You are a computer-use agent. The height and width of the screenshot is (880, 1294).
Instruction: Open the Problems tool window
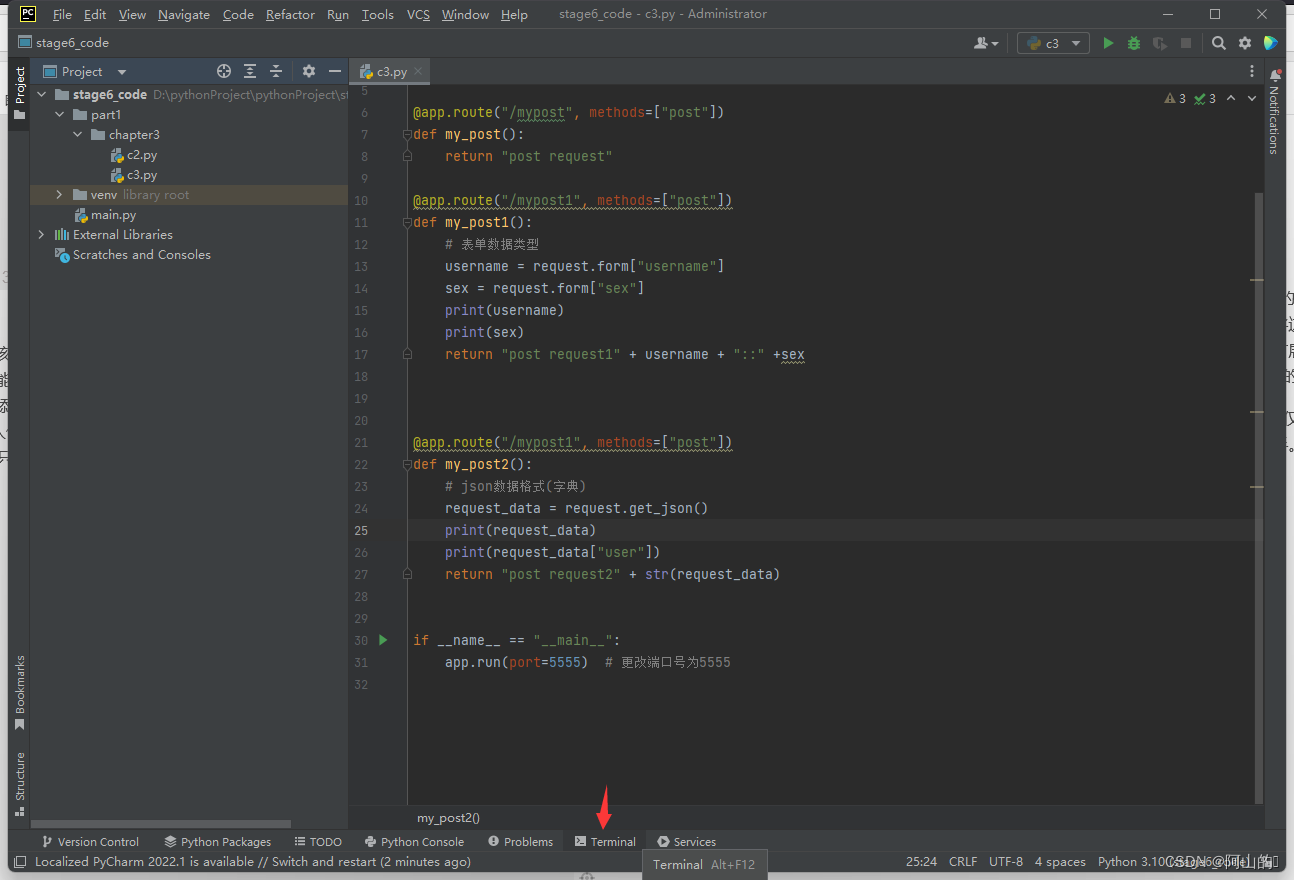click(x=520, y=842)
